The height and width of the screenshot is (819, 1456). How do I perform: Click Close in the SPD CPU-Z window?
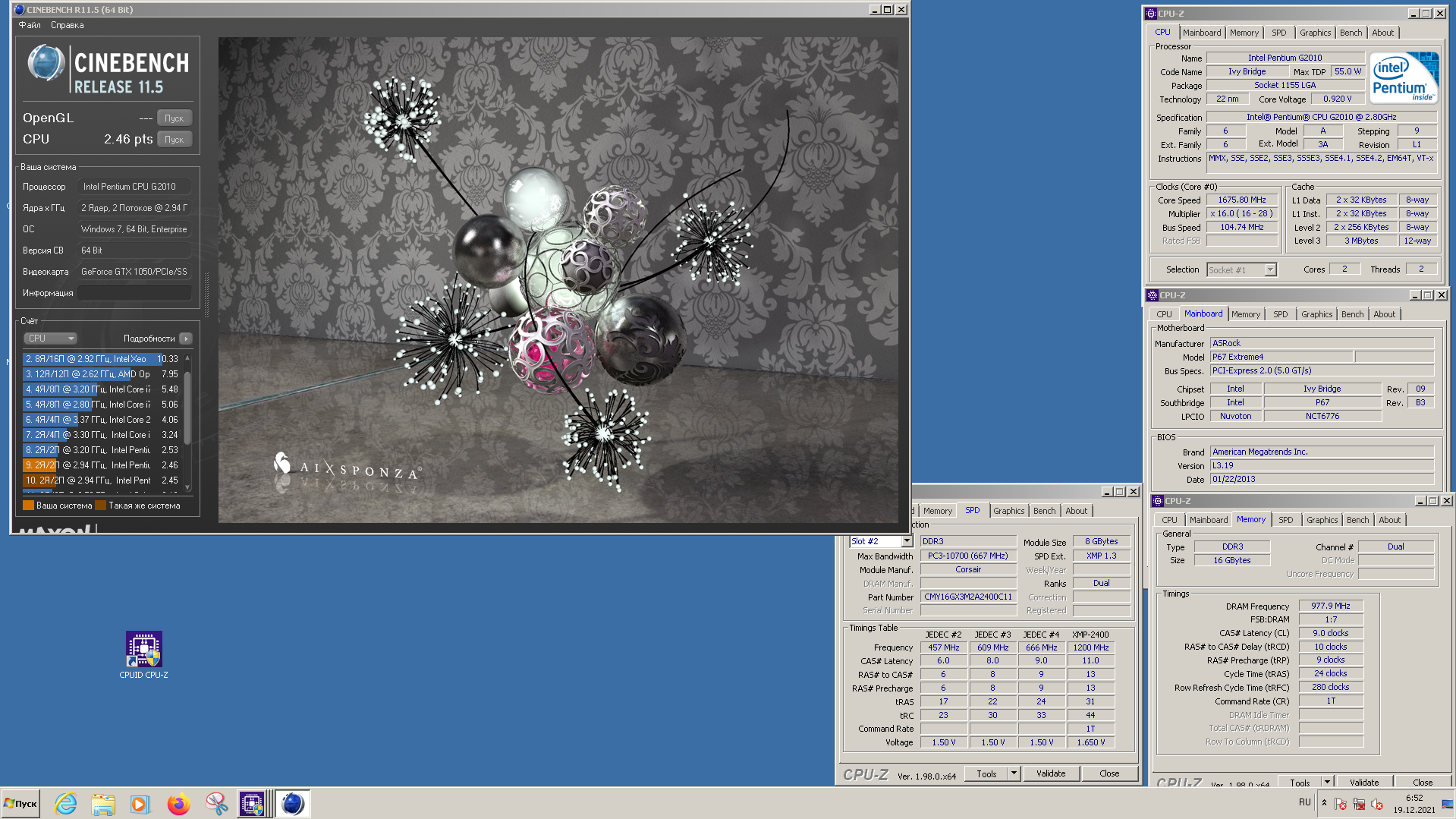point(1109,773)
